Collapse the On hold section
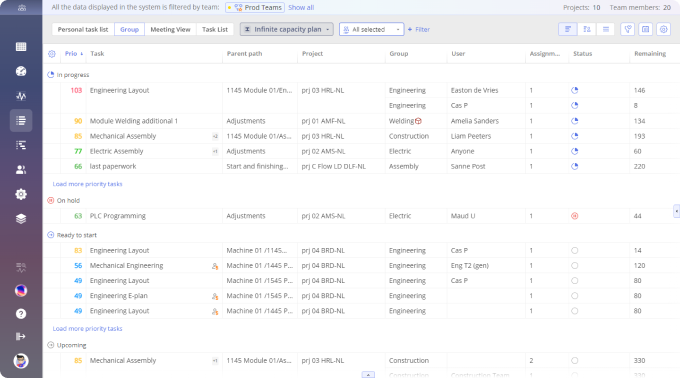Screen dimensions: 680x378 pyautogui.click(x=51, y=200)
